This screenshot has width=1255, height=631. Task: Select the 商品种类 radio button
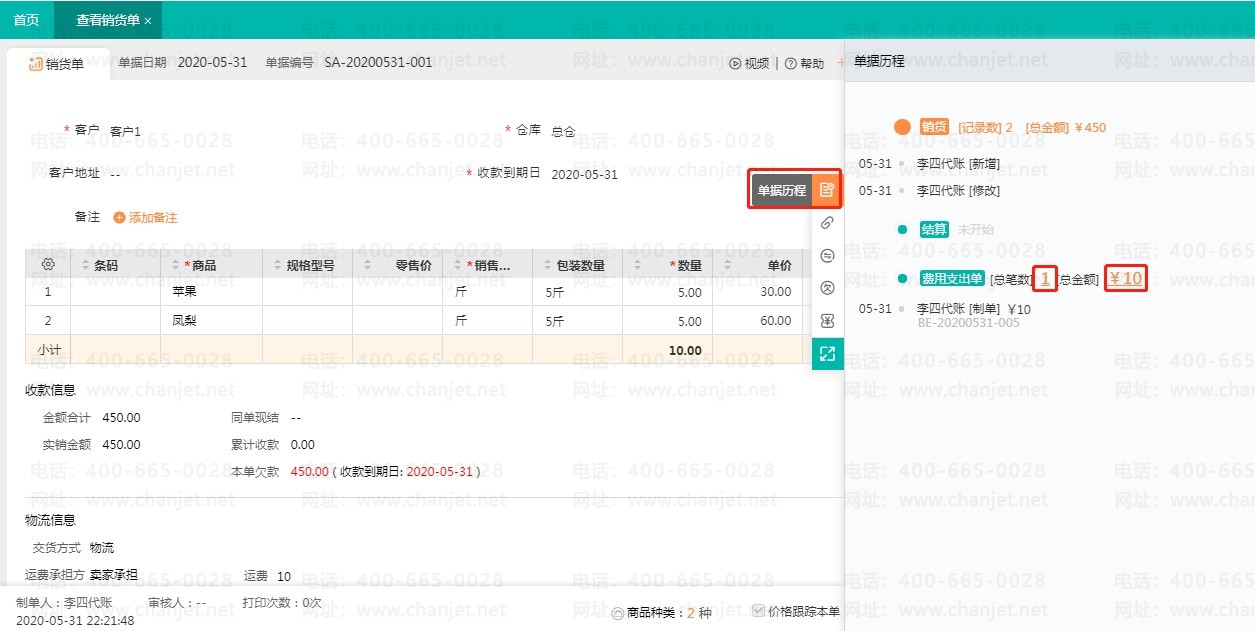pos(617,613)
